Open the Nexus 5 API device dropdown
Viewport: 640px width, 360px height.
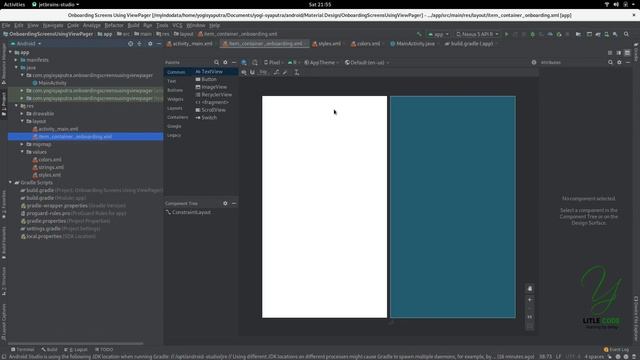point(477,34)
